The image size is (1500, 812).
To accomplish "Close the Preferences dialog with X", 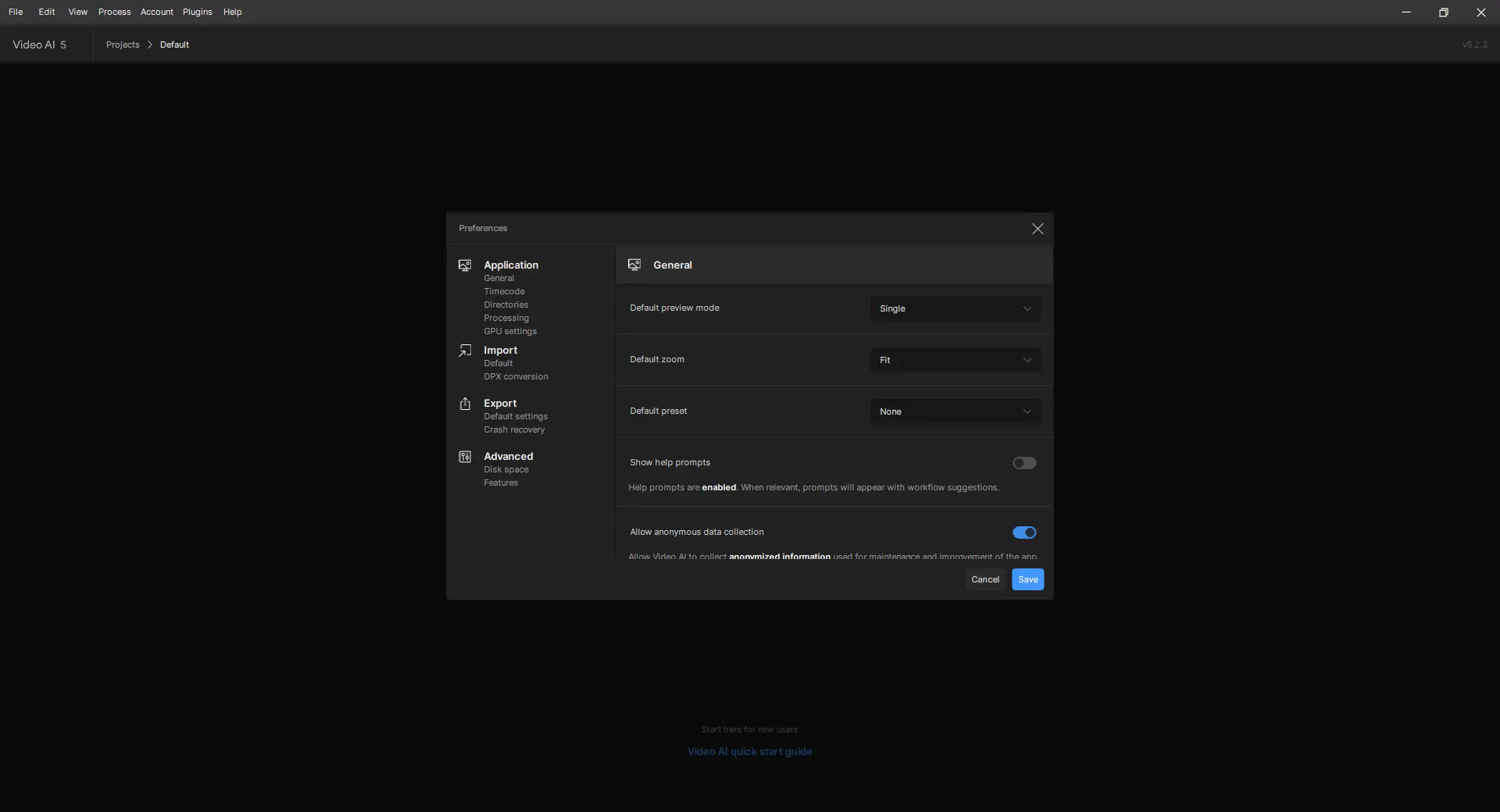I will click(x=1037, y=229).
